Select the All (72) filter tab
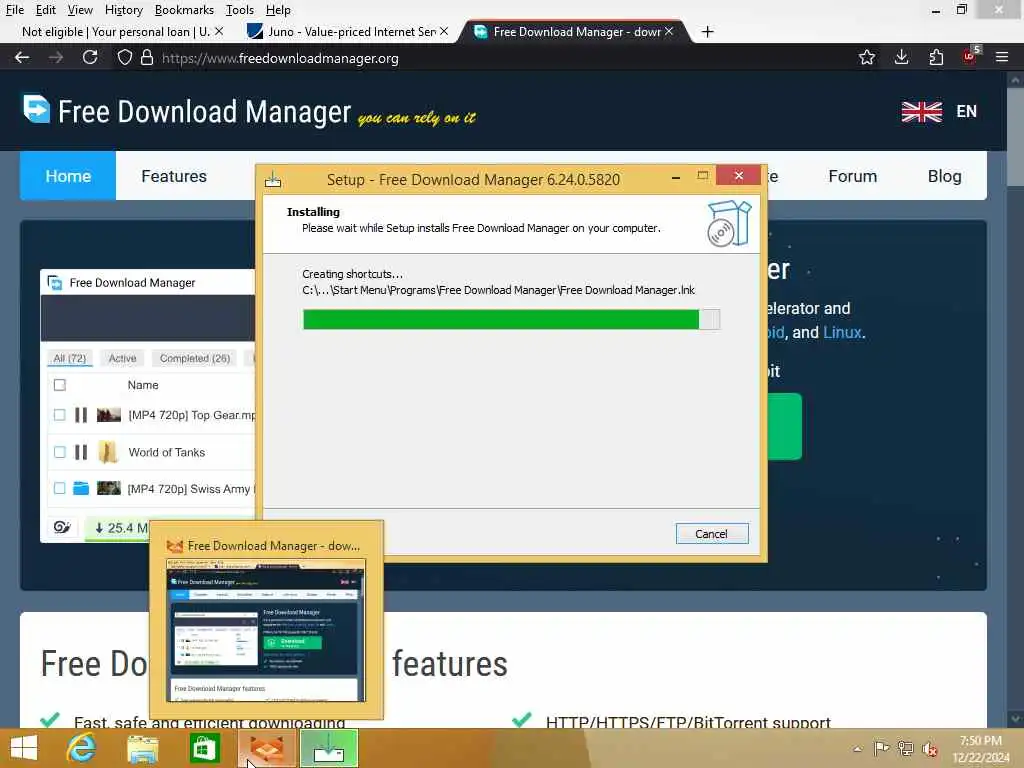The image size is (1024, 768). [70, 358]
